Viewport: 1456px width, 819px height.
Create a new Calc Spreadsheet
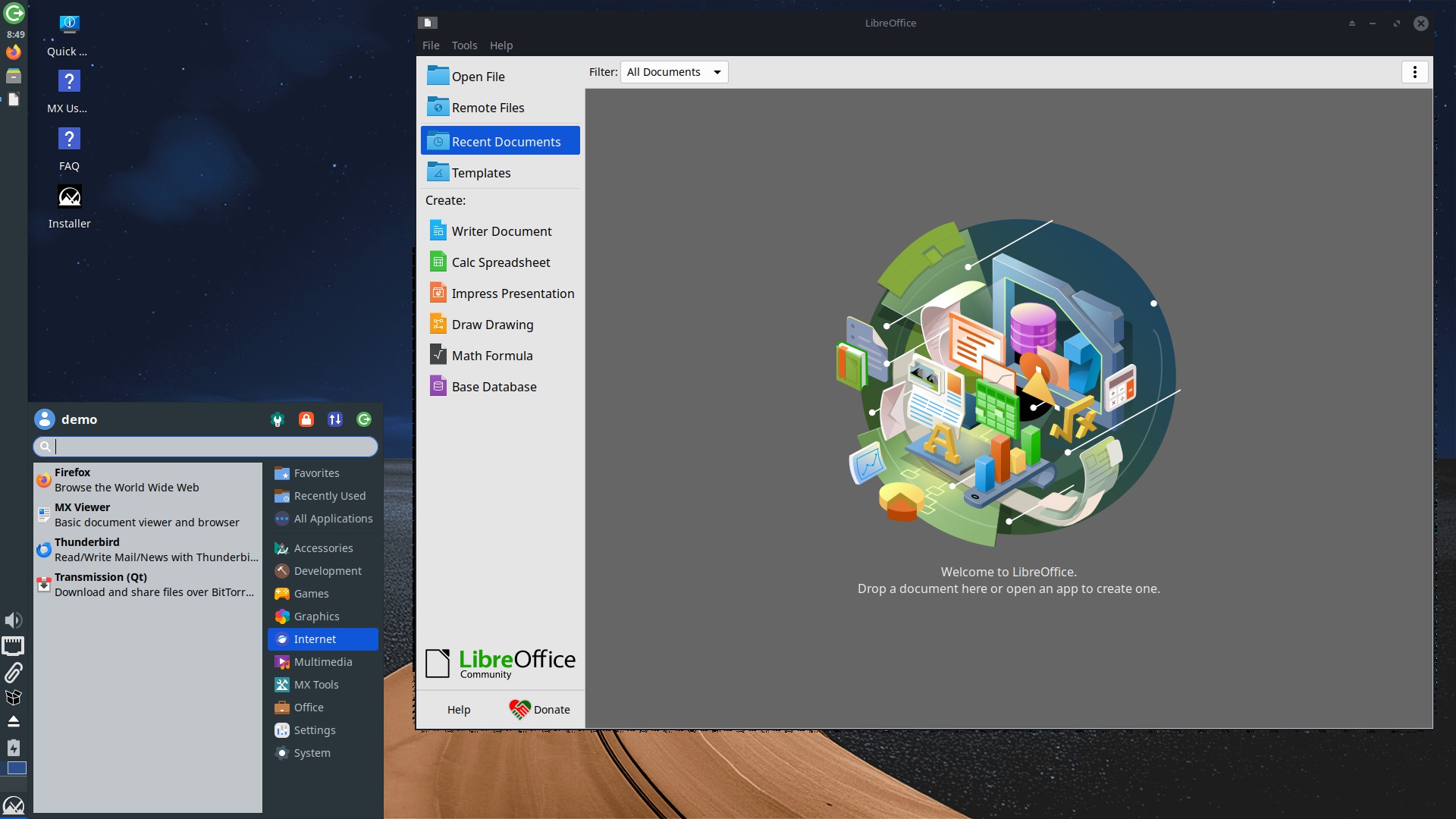500,262
